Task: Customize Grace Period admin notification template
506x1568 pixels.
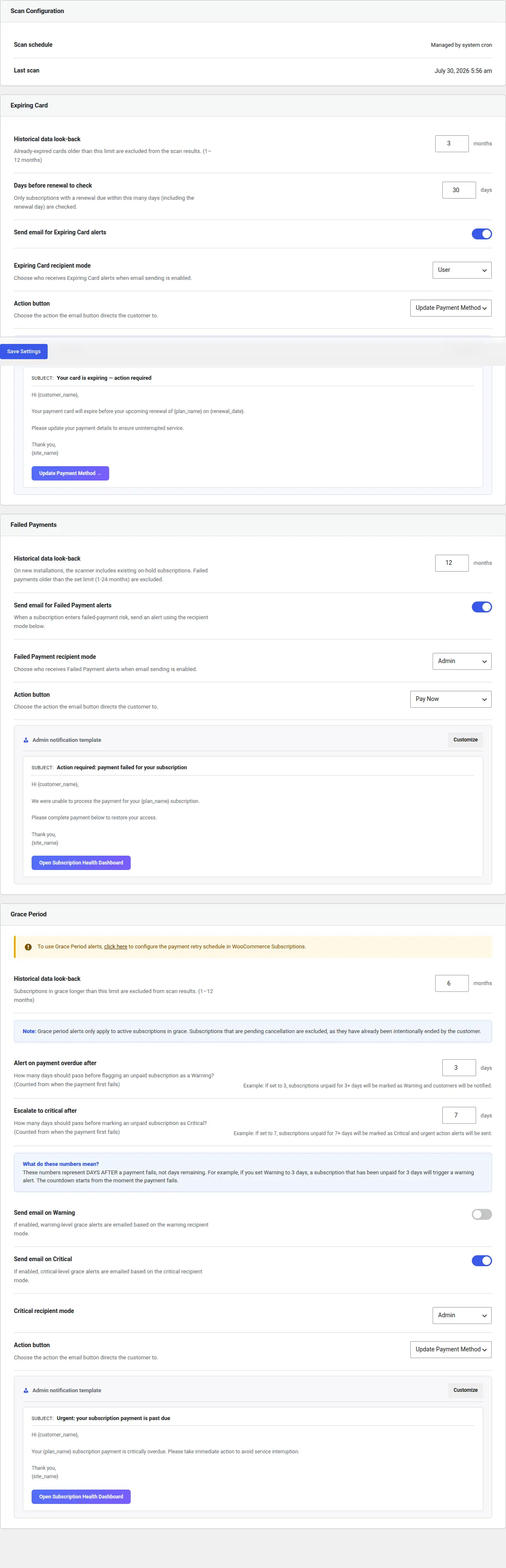Action: coord(465,1390)
